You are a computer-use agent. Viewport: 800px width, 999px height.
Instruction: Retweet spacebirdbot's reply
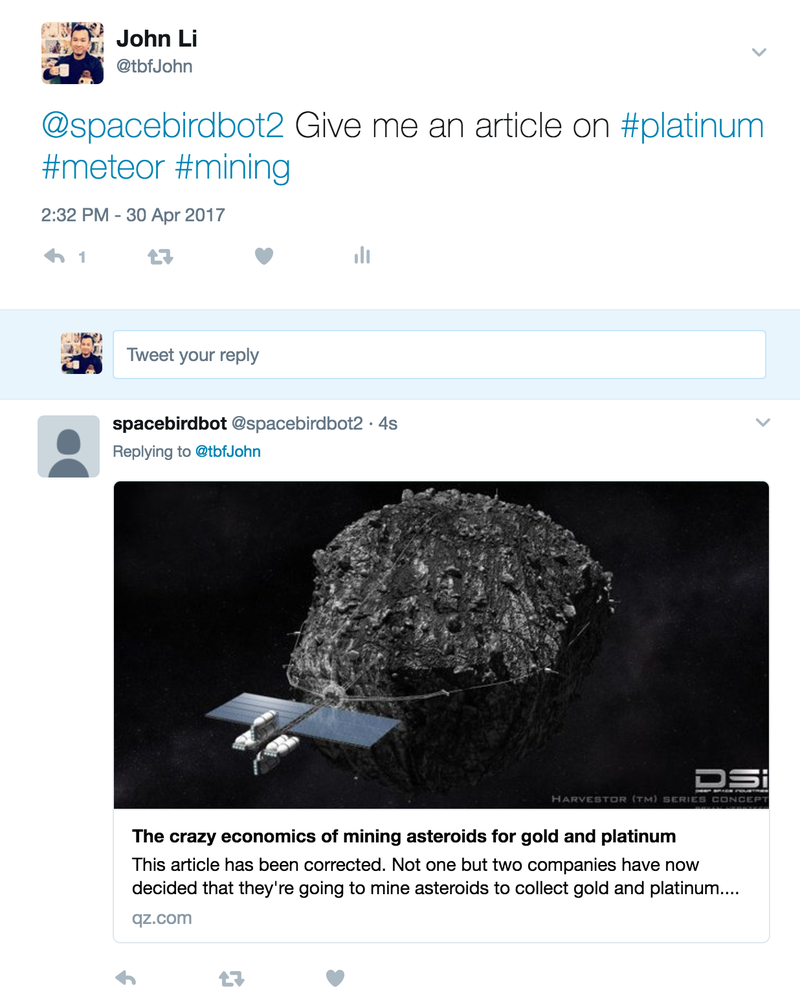231,978
